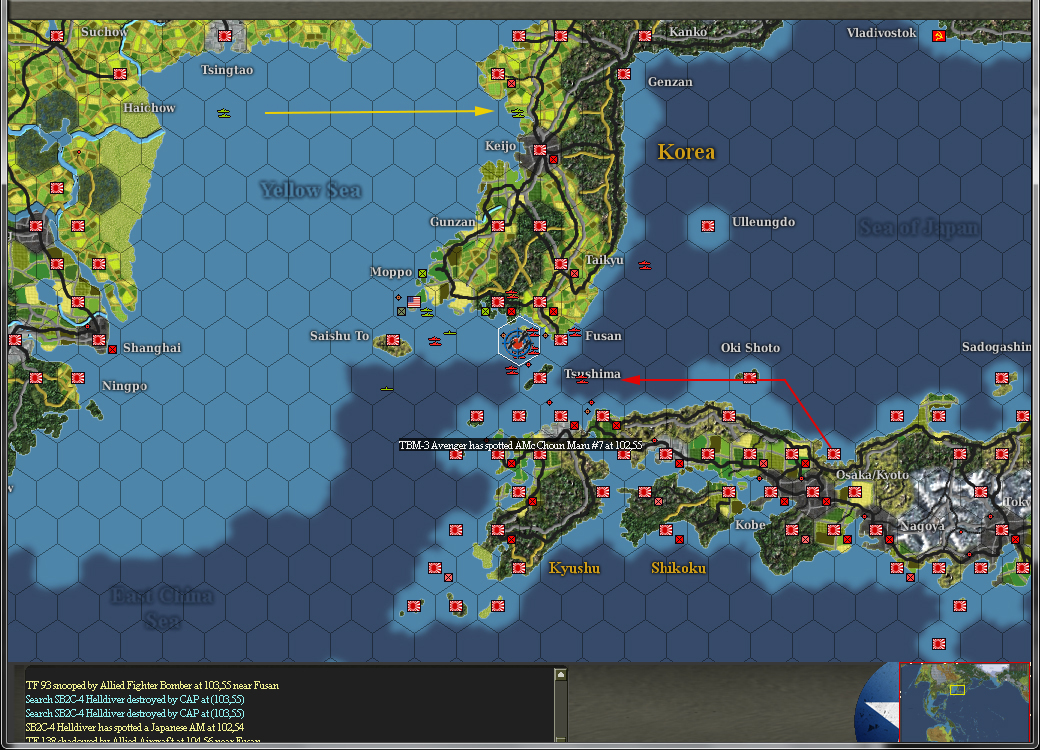Select the Japanese base at Kanko
This screenshot has height=750, width=1040.
pyautogui.click(x=645, y=36)
